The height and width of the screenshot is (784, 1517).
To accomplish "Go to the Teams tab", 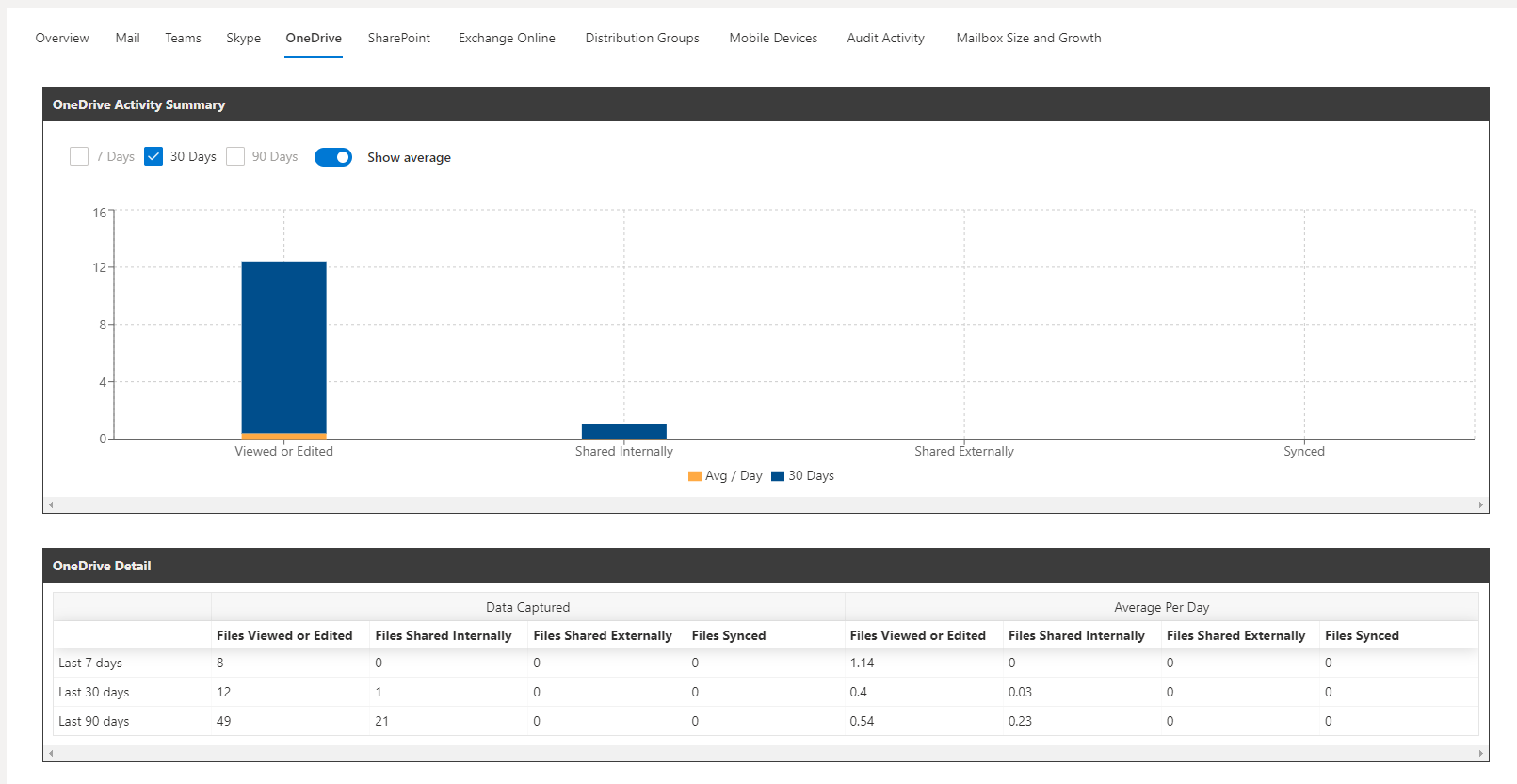I will tap(183, 38).
